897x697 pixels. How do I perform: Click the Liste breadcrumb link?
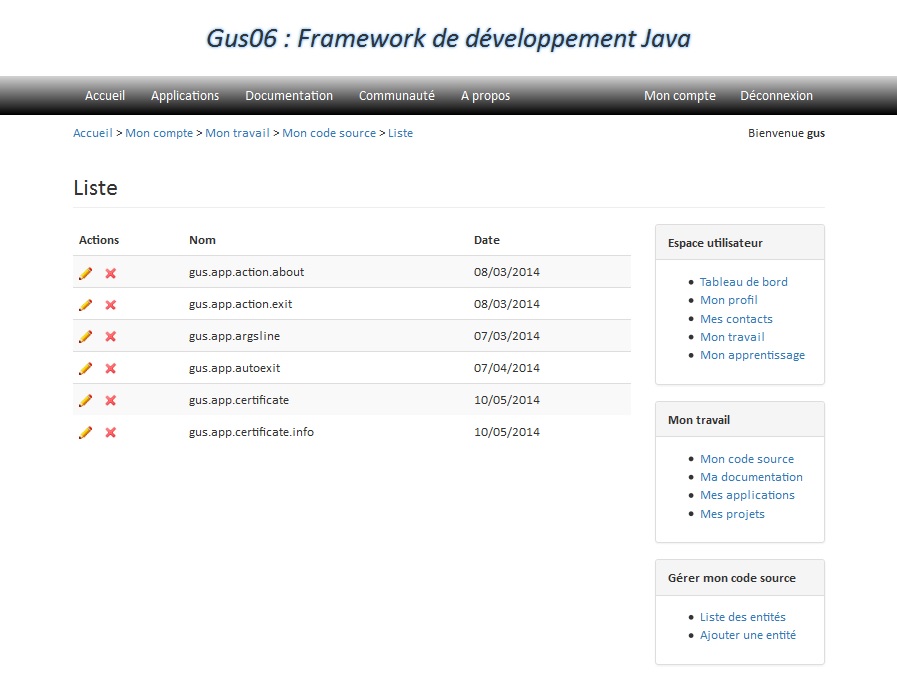click(x=400, y=133)
